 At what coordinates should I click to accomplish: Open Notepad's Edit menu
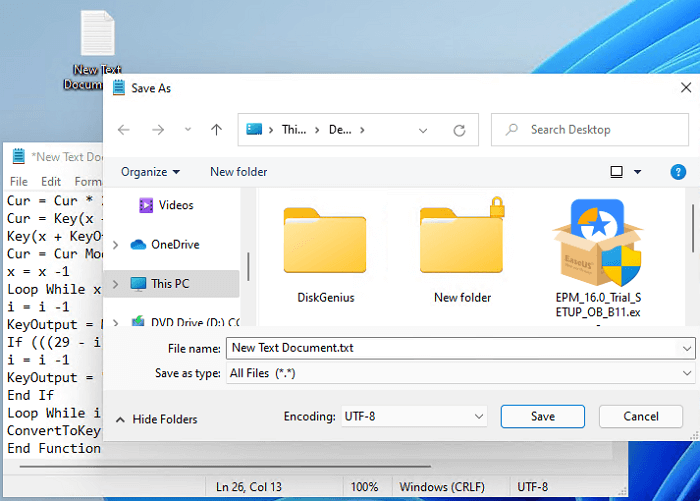(51, 182)
